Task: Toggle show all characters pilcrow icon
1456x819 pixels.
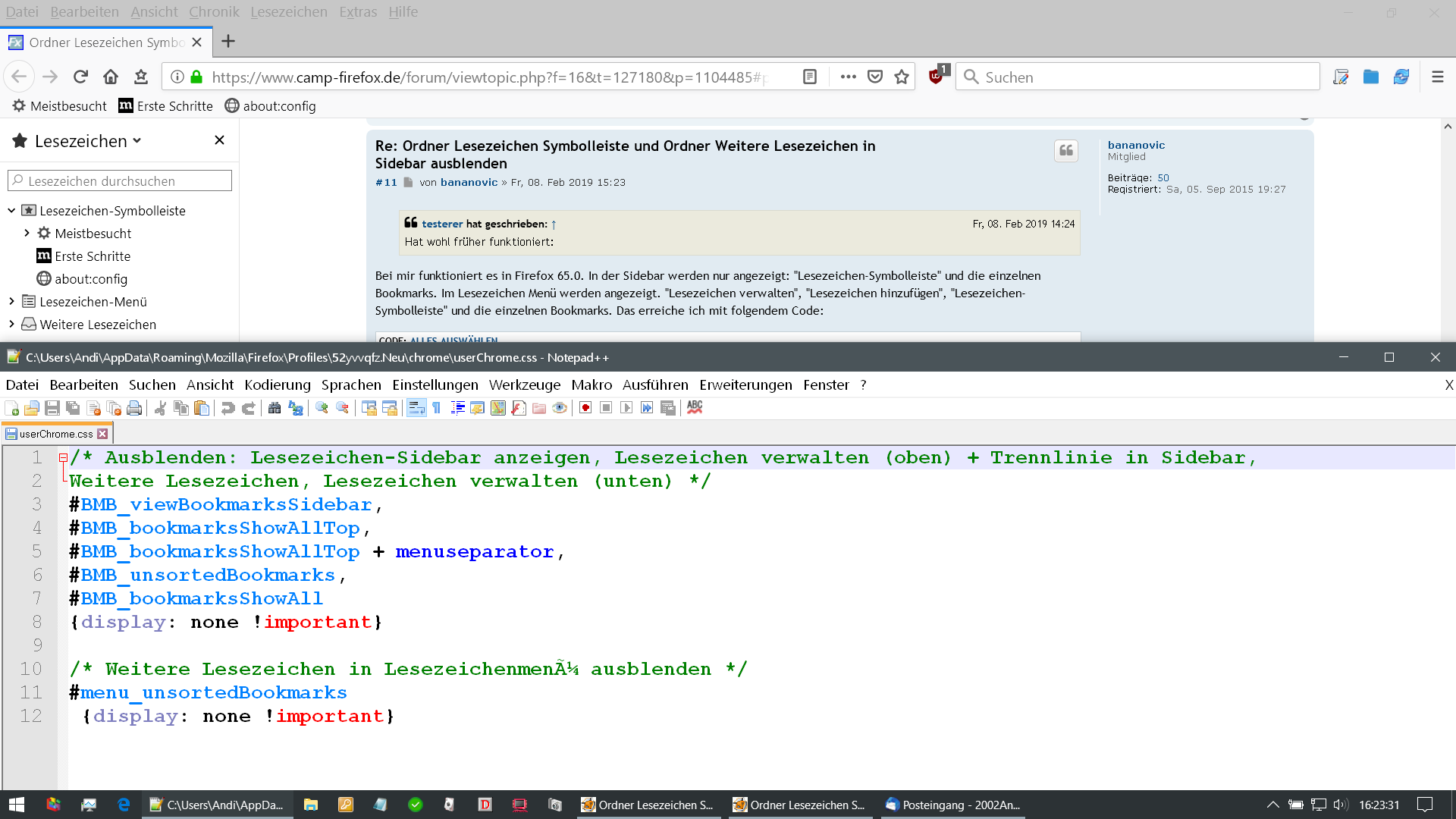Action: pyautogui.click(x=437, y=408)
